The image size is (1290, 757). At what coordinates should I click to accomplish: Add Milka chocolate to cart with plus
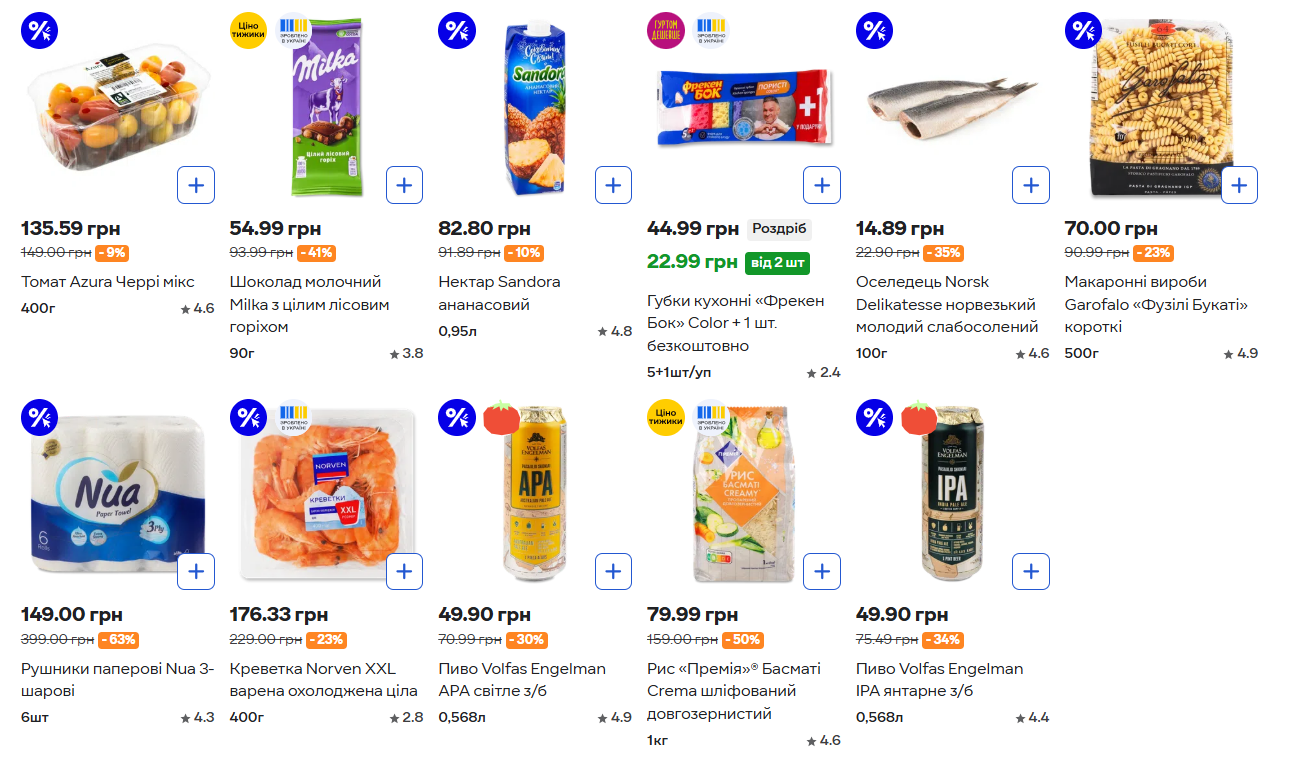pyautogui.click(x=404, y=185)
